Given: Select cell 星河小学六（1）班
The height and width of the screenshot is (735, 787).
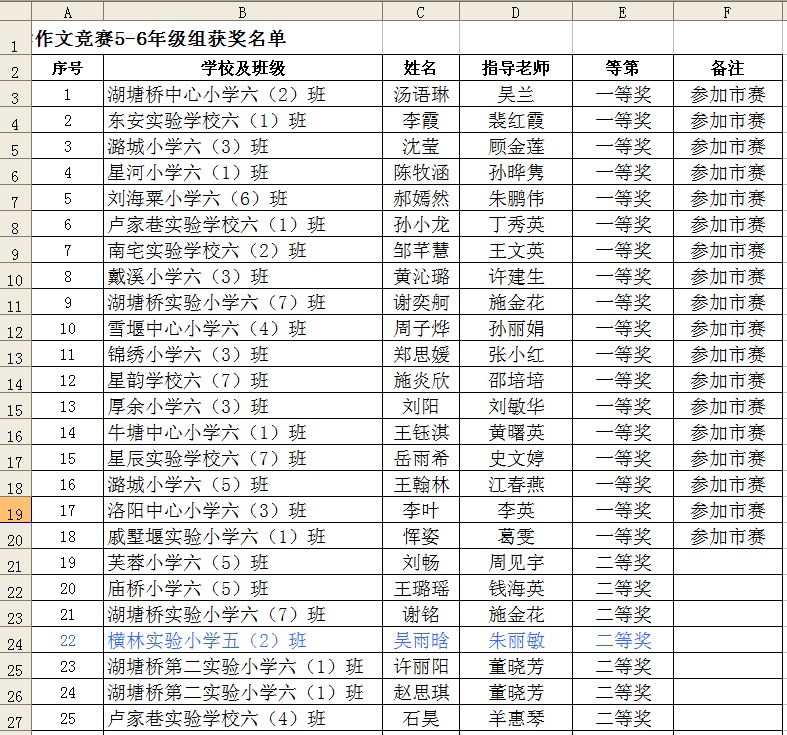Looking at the screenshot, I should (x=243, y=172).
